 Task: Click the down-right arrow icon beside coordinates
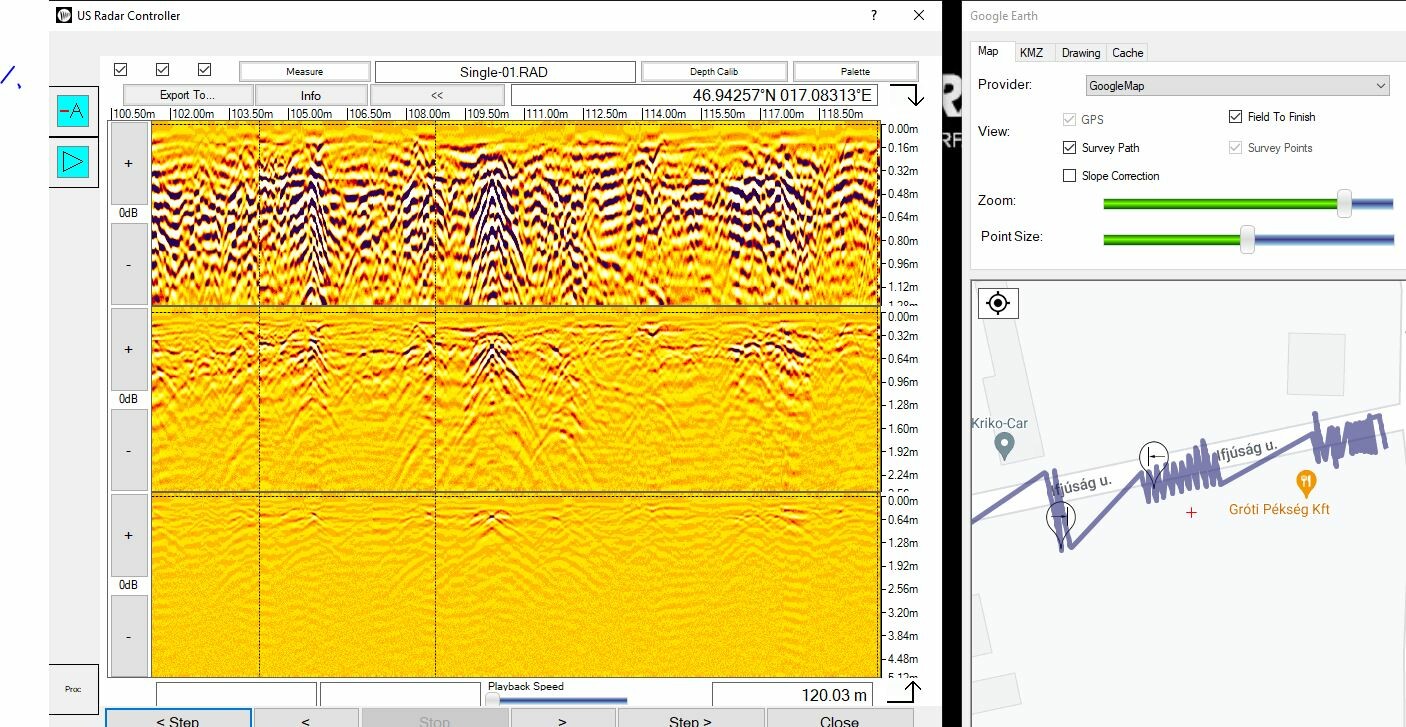coord(908,96)
